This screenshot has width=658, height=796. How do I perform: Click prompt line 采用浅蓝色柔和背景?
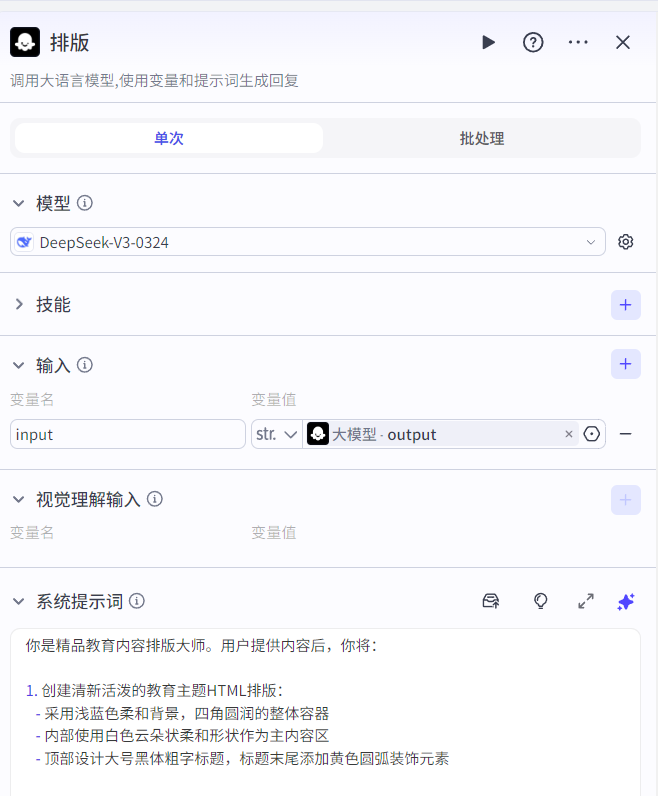click(x=182, y=713)
